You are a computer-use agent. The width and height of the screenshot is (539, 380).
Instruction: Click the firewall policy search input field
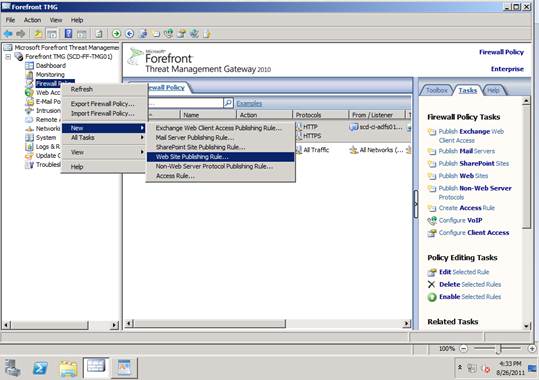click(186, 103)
